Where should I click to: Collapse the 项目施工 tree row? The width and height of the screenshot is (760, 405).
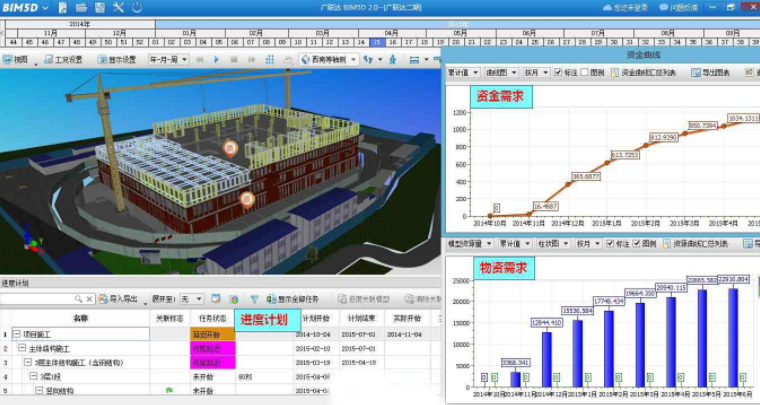click(17, 334)
